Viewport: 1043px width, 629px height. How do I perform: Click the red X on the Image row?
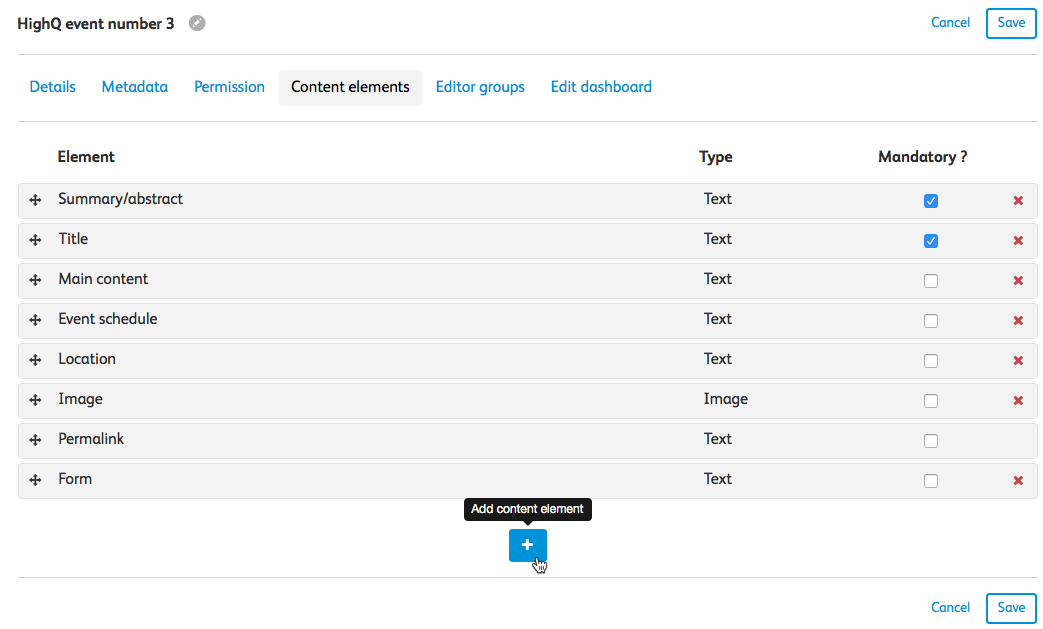1018,401
